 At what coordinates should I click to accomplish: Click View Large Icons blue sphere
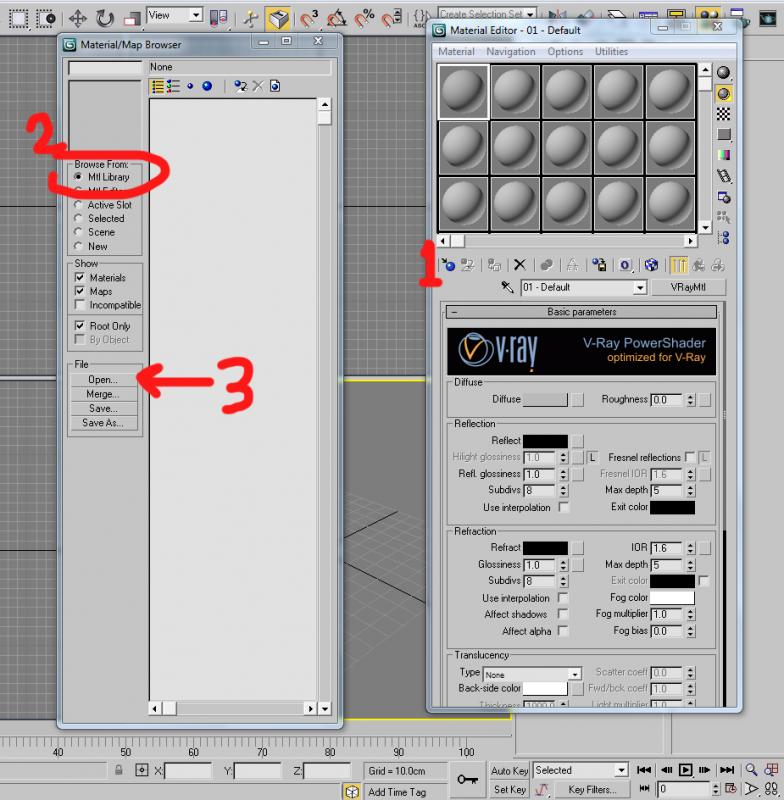(x=207, y=86)
